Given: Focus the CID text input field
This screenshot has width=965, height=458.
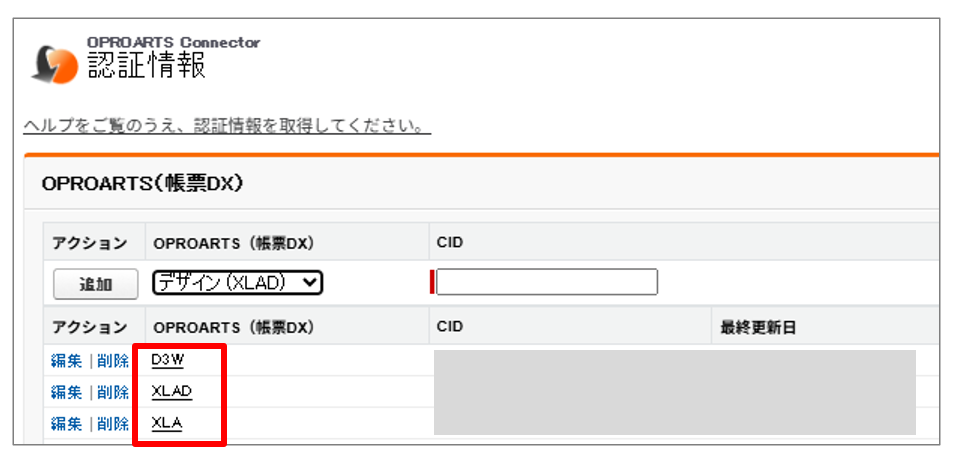Looking at the screenshot, I should [x=547, y=283].
